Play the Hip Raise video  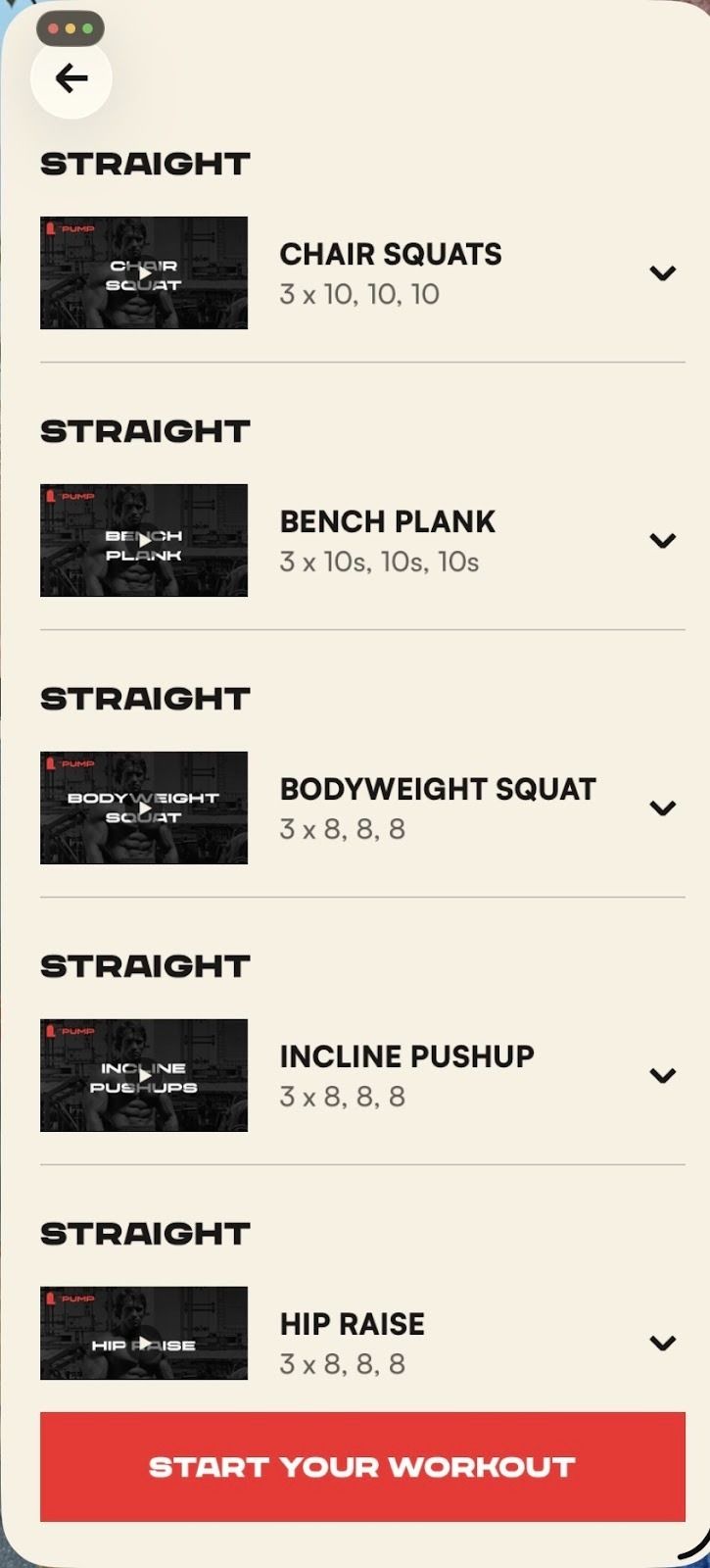pyautogui.click(x=144, y=1343)
